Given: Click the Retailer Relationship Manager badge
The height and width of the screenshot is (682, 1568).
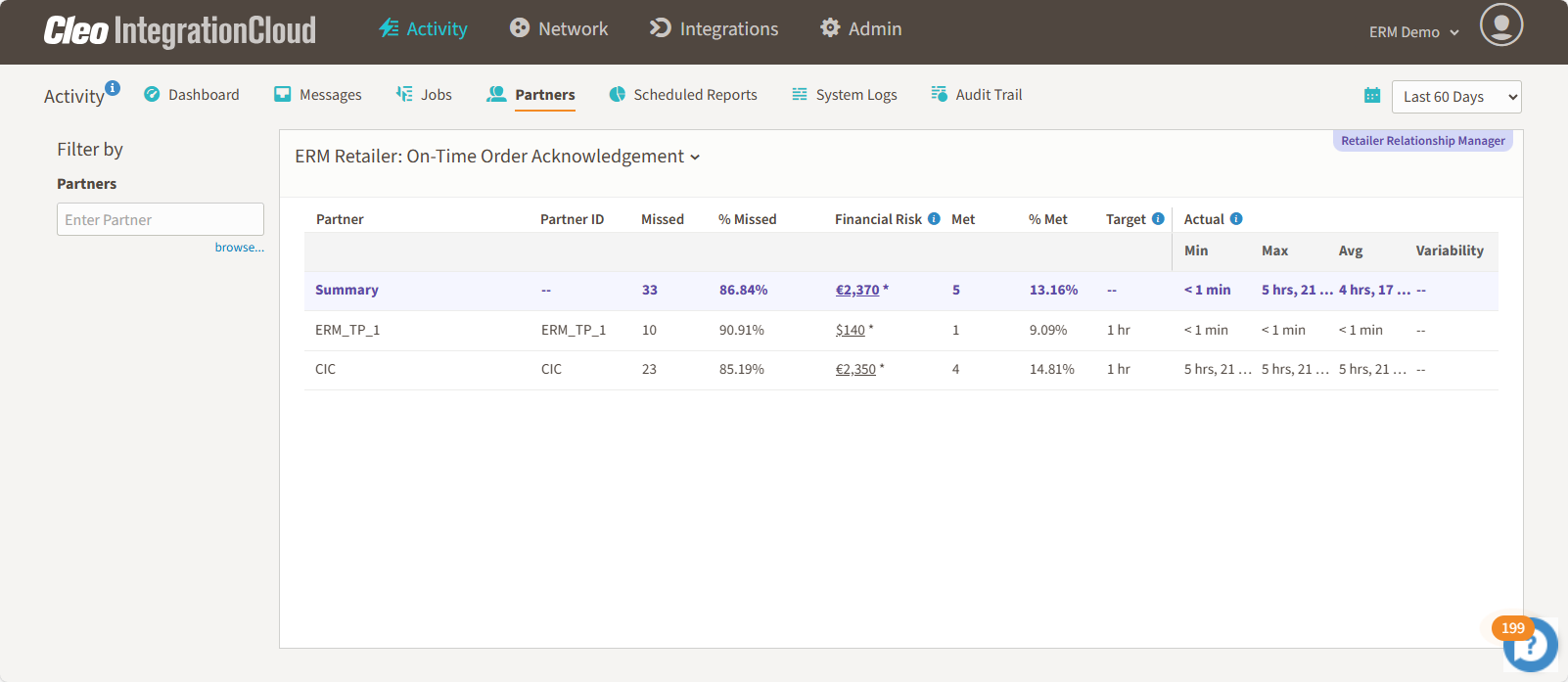Looking at the screenshot, I should coord(1422,141).
